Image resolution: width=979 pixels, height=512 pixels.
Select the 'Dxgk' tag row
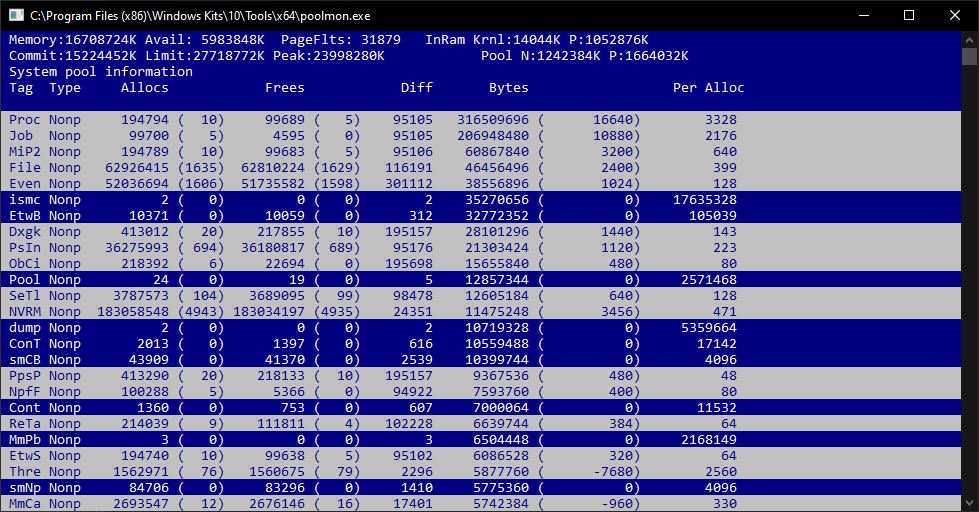481,232
